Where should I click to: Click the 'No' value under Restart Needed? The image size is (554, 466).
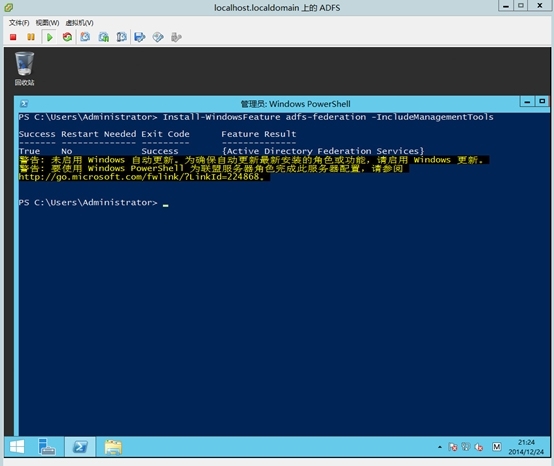[66, 151]
